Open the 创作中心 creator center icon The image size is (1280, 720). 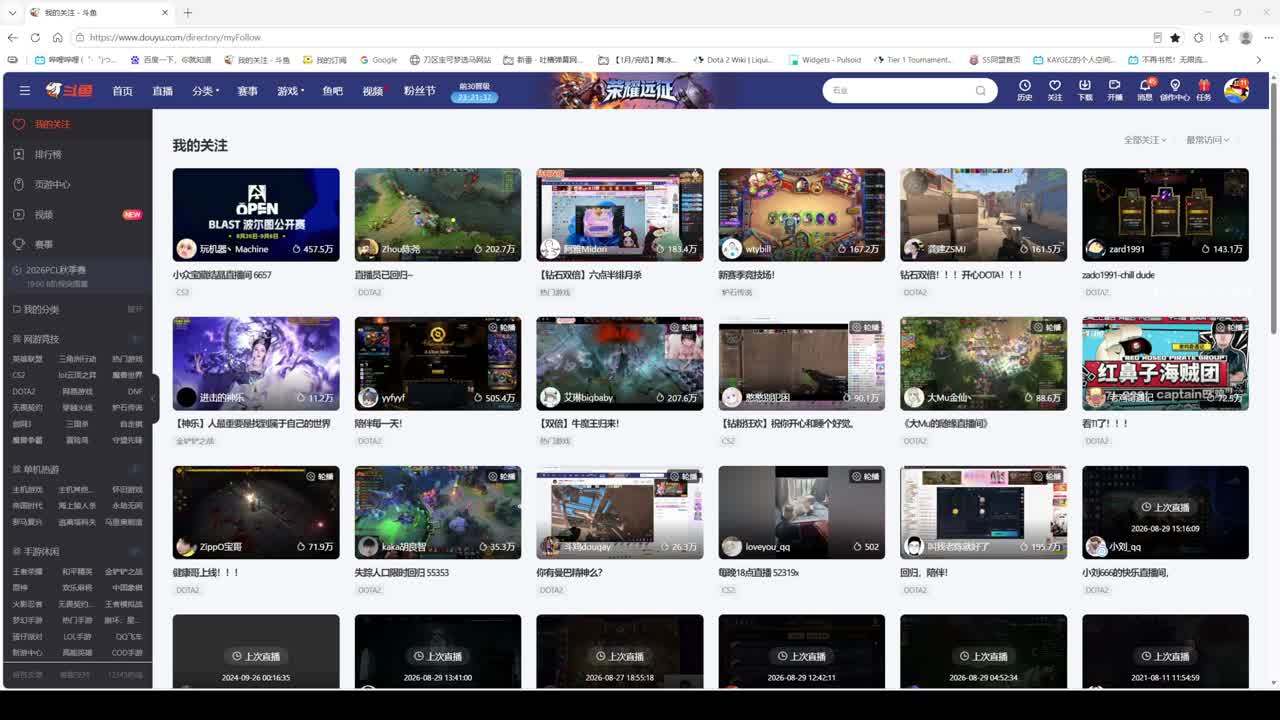pyautogui.click(x=1175, y=90)
